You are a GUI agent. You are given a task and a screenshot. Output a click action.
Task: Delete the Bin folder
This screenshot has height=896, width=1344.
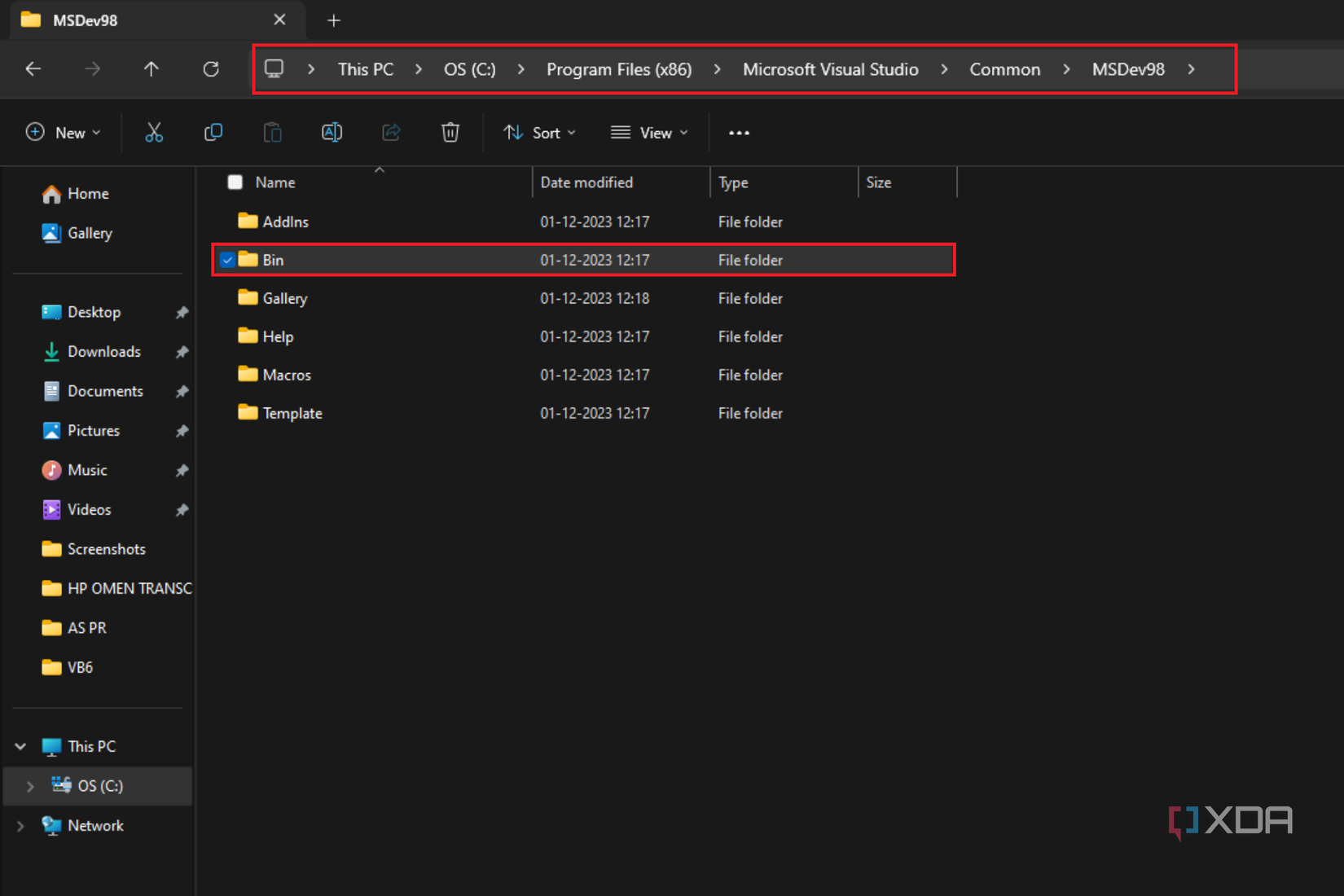(x=450, y=132)
